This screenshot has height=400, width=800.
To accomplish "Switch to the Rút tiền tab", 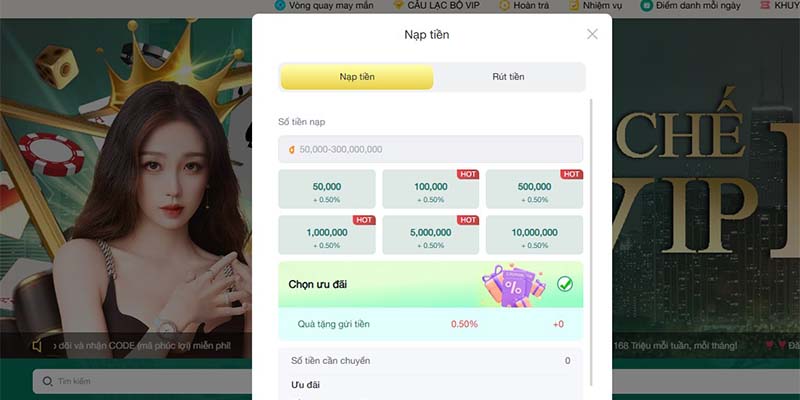I will (508, 77).
